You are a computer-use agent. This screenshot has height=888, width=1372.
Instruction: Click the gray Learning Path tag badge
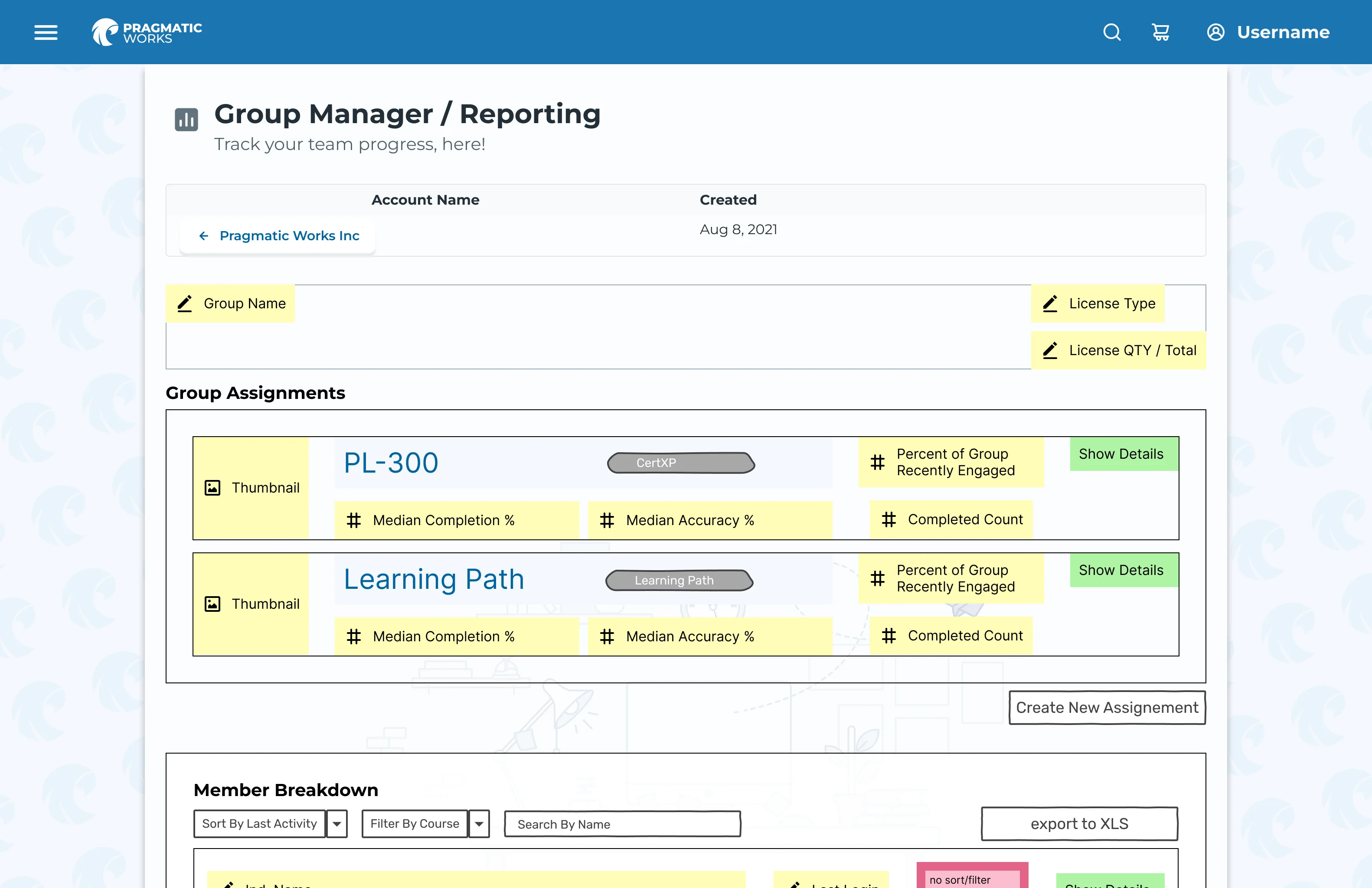679,580
